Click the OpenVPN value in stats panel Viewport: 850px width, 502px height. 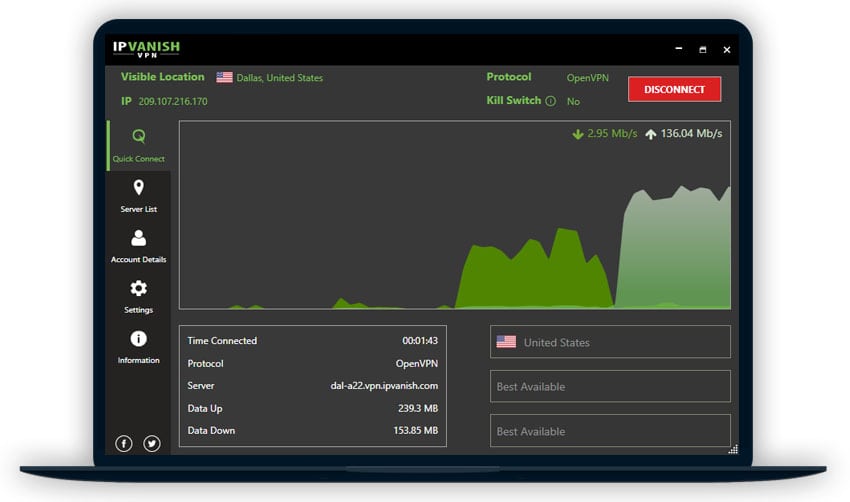coord(417,363)
